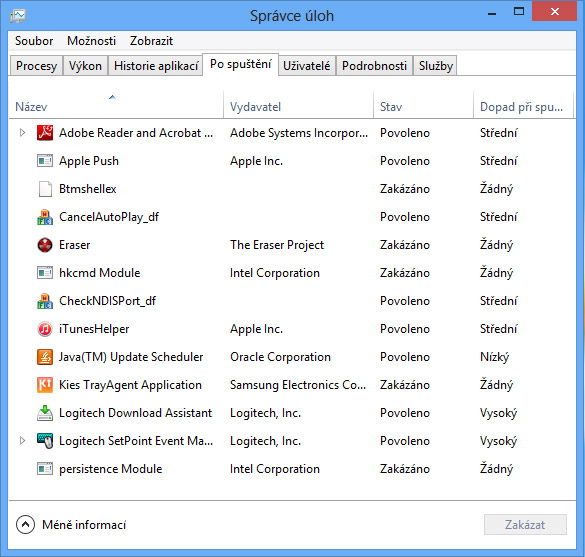Switch to the Uživatelé tab
Image resolution: width=585 pixels, height=557 pixels.
307,66
